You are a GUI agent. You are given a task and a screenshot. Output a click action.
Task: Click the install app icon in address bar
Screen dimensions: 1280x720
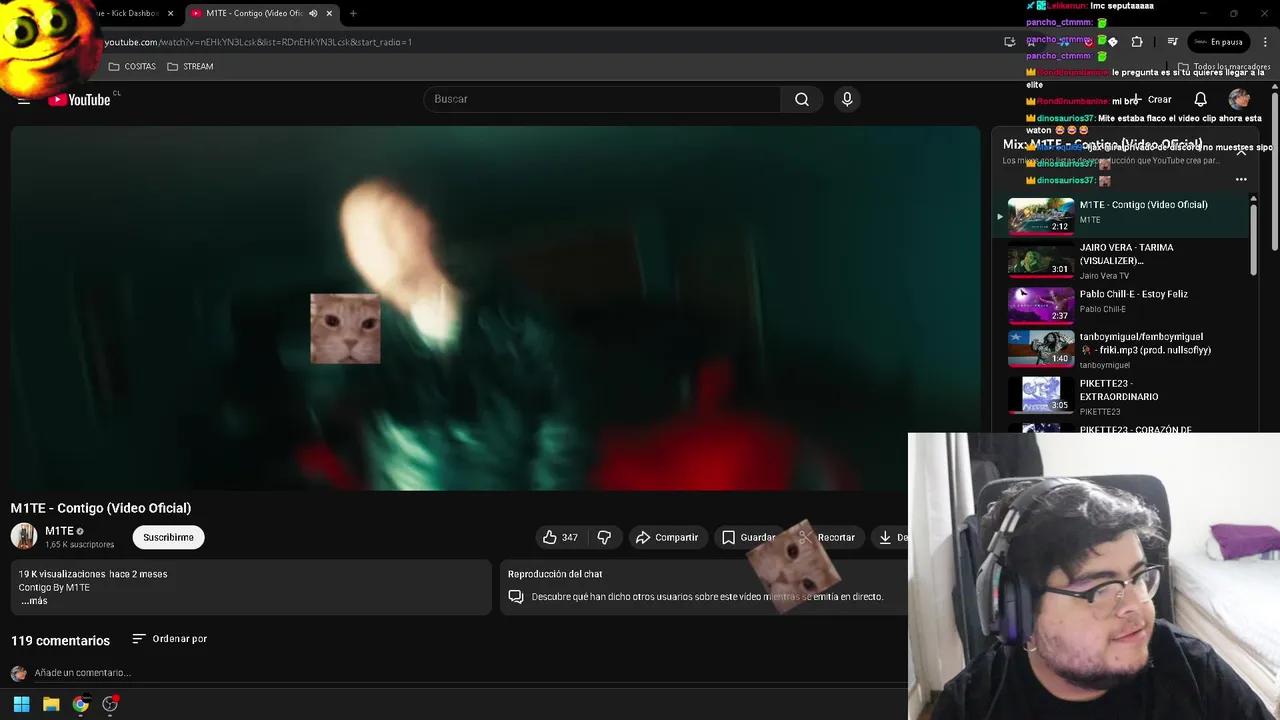(1009, 42)
